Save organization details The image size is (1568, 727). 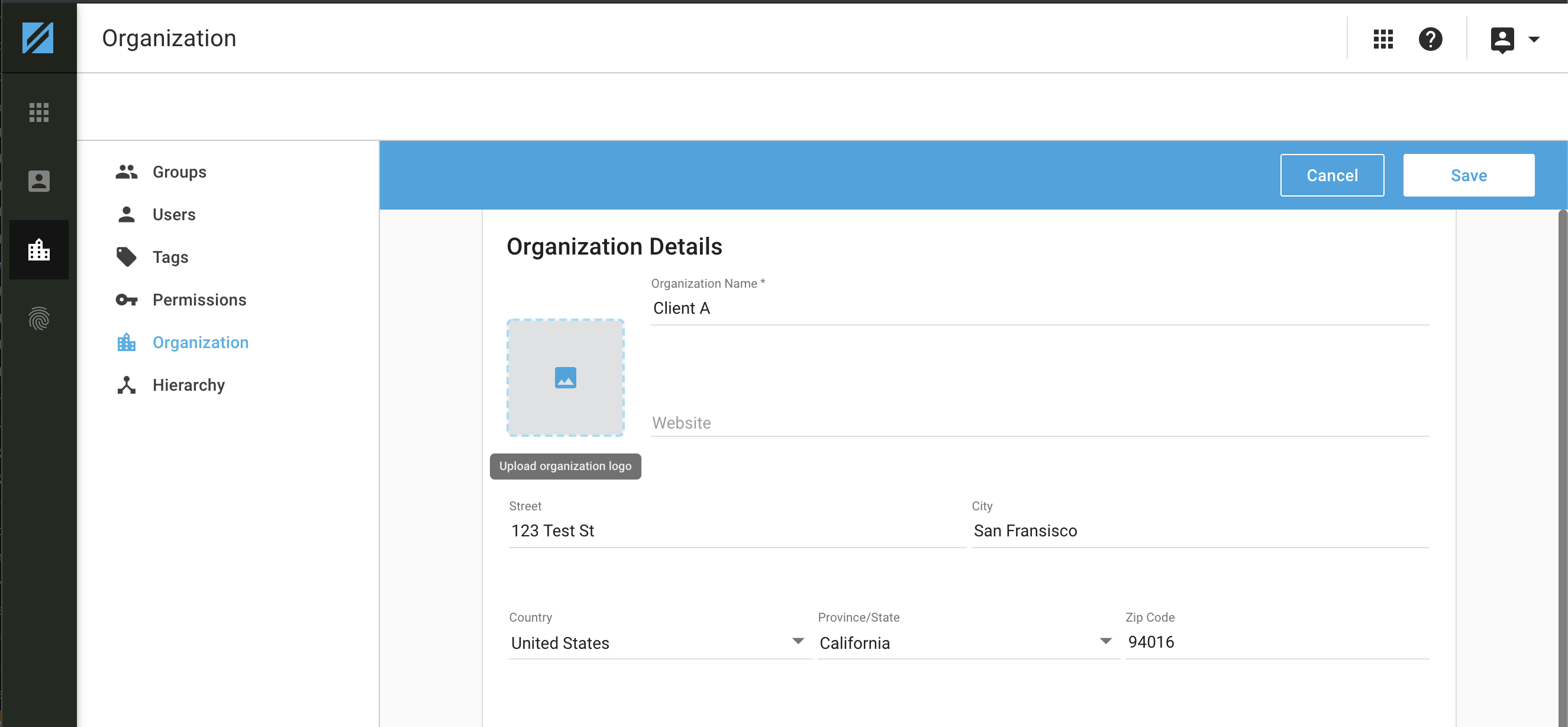coord(1468,175)
